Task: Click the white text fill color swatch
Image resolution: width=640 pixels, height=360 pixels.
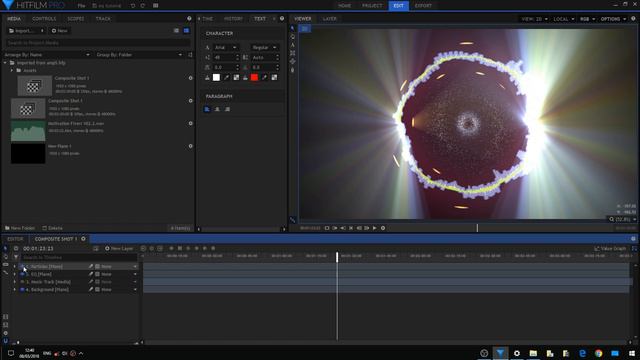Action: pos(216,78)
